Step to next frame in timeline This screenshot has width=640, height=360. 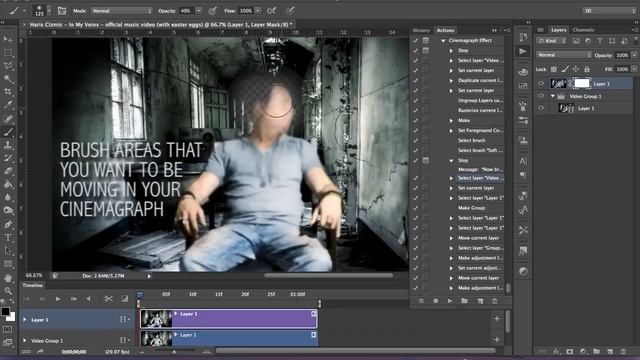tap(73, 299)
